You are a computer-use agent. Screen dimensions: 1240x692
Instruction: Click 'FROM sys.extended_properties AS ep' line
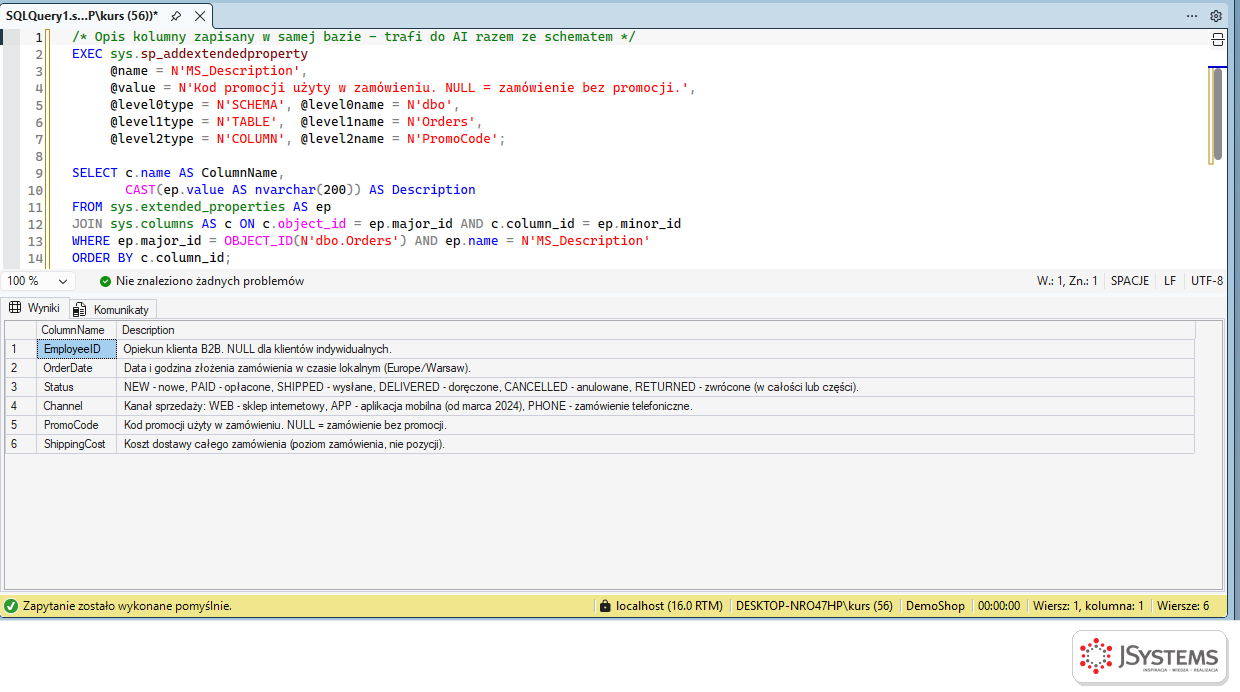coord(201,207)
